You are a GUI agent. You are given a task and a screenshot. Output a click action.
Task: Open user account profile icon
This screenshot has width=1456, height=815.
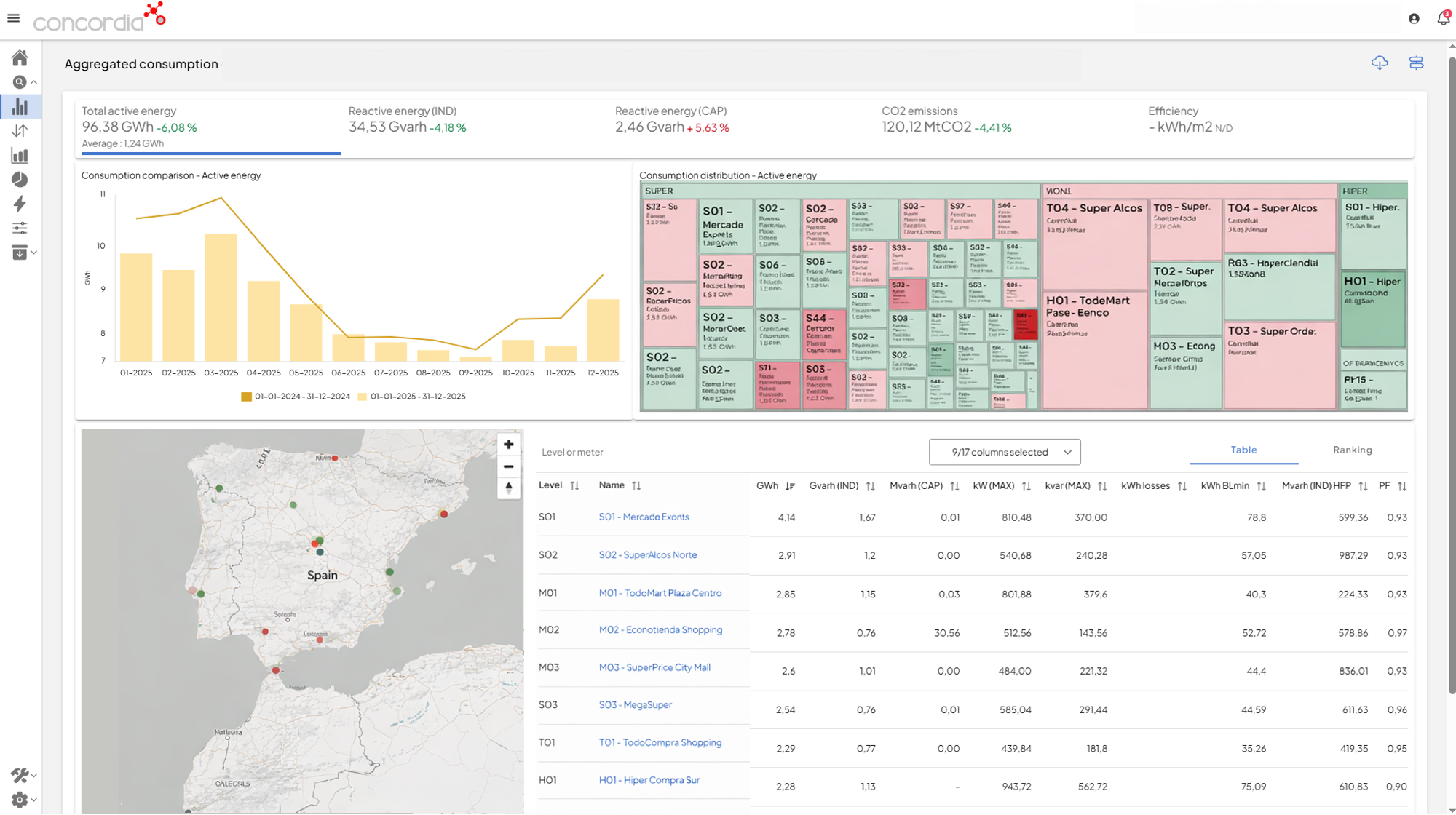click(x=1414, y=19)
